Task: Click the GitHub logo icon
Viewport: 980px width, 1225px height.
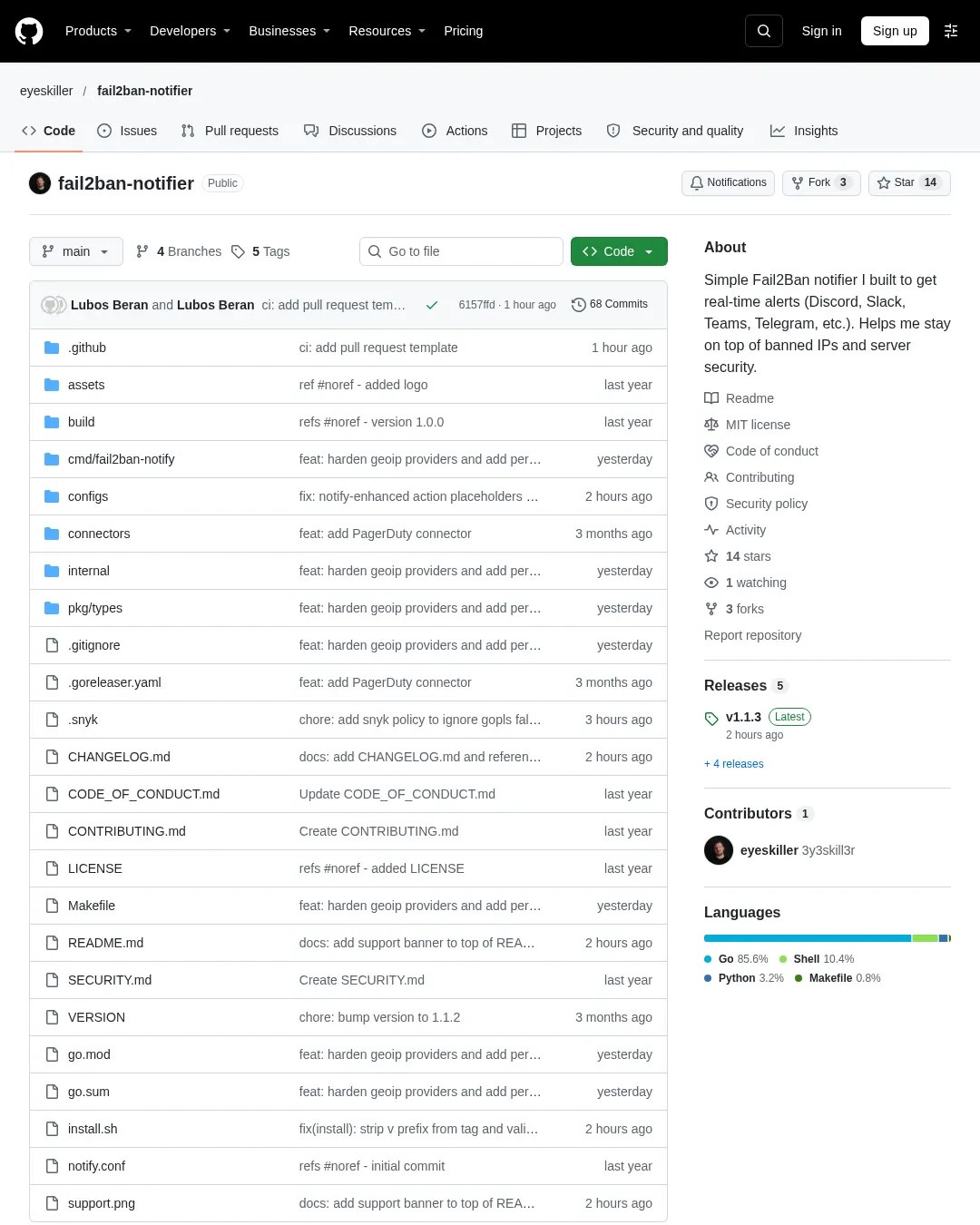Action: 29,31
